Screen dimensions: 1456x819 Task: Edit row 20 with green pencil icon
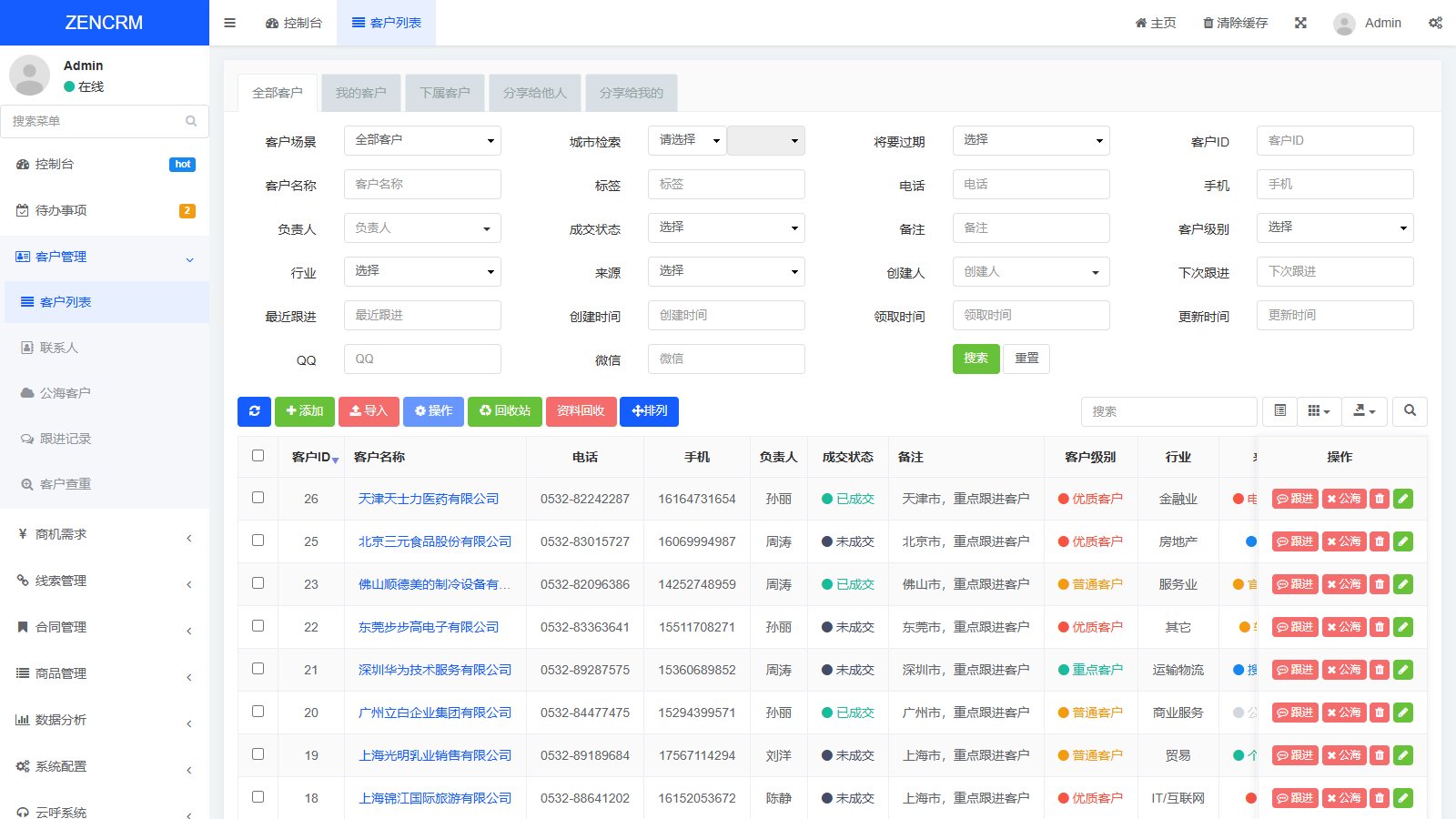pyautogui.click(x=1403, y=713)
